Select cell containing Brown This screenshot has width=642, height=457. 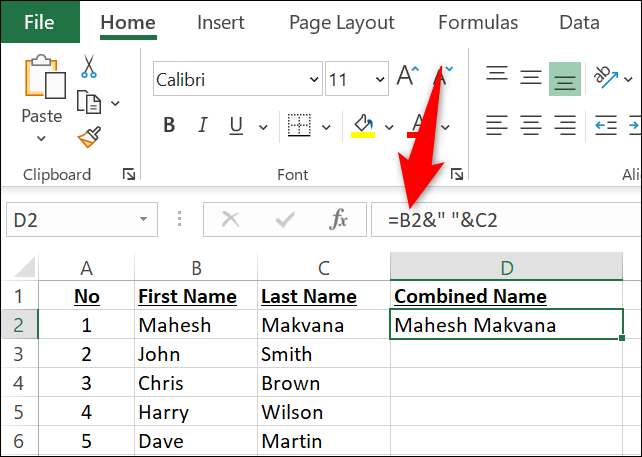324,383
